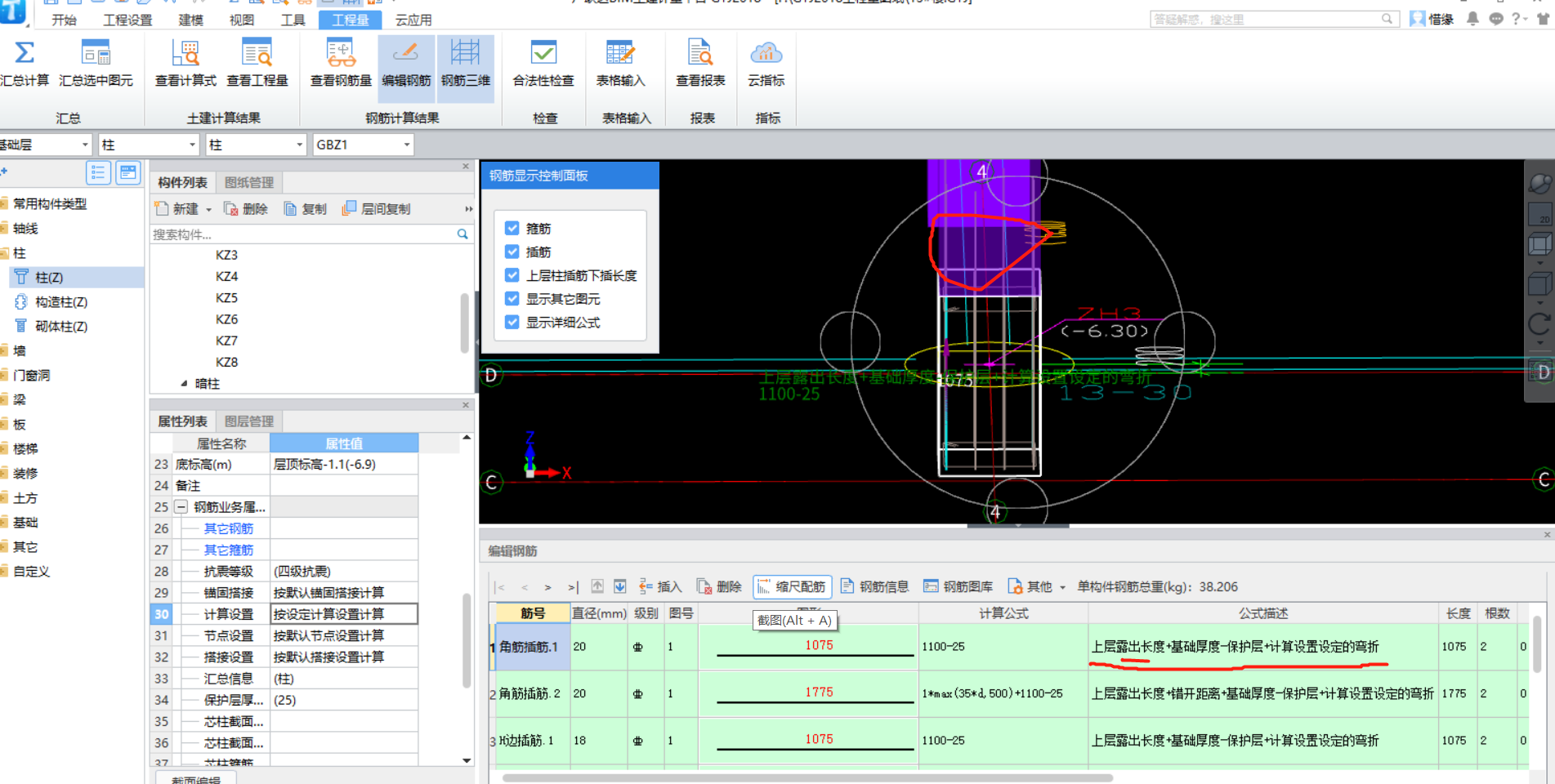
Task: Open the 云应用 menu tab
Action: (413, 20)
